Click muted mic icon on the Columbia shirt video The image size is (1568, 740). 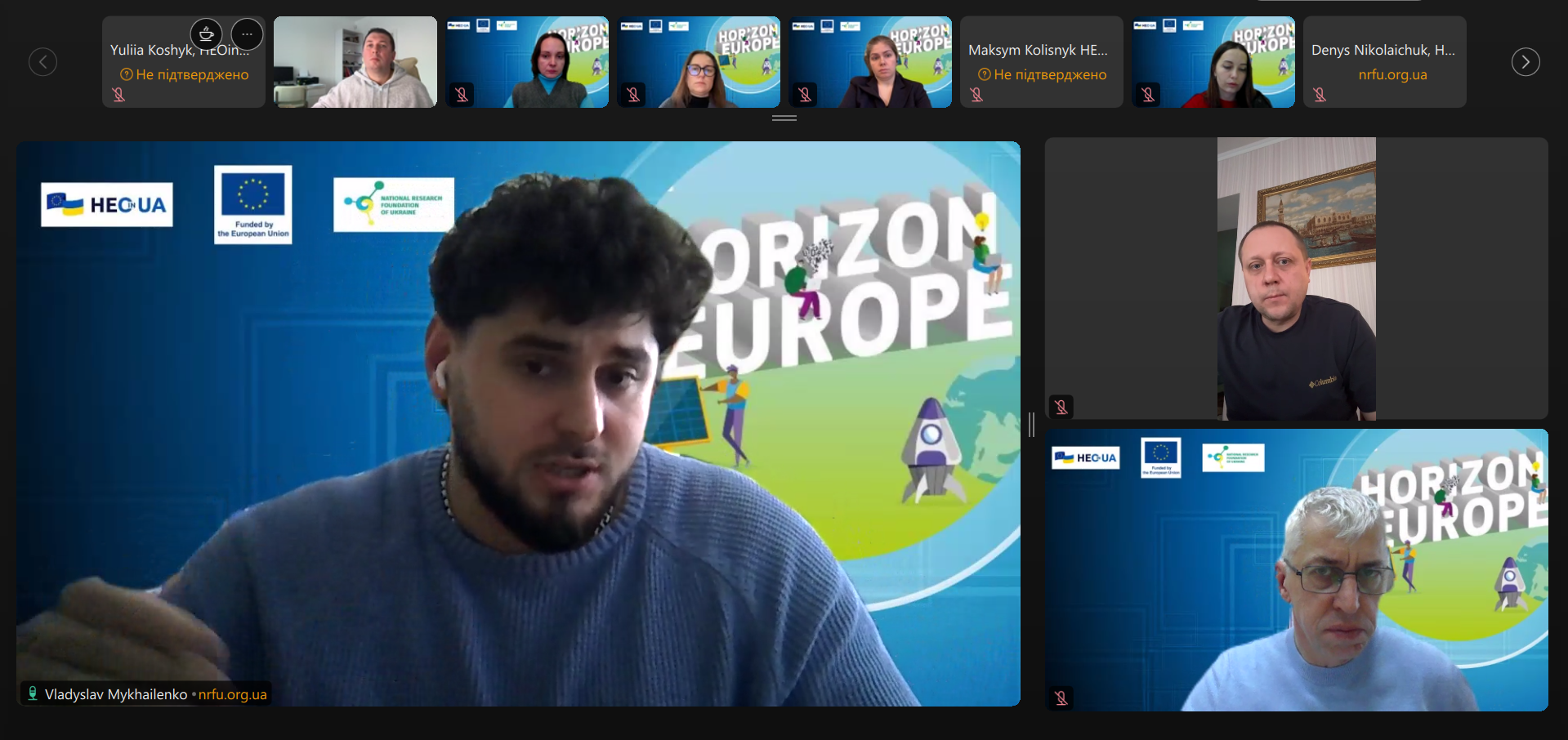point(1061,407)
